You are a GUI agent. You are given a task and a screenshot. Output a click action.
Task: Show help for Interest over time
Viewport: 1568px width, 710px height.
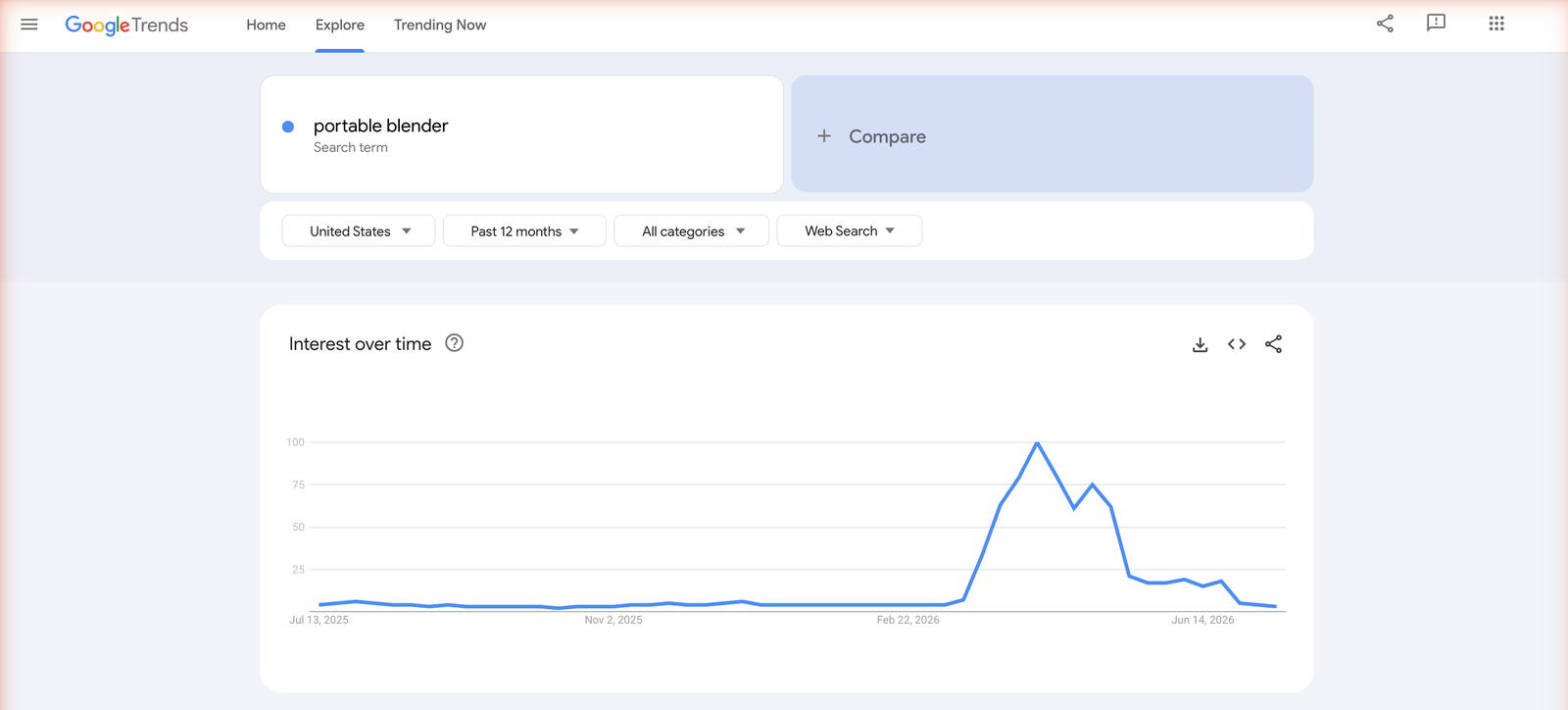click(454, 343)
